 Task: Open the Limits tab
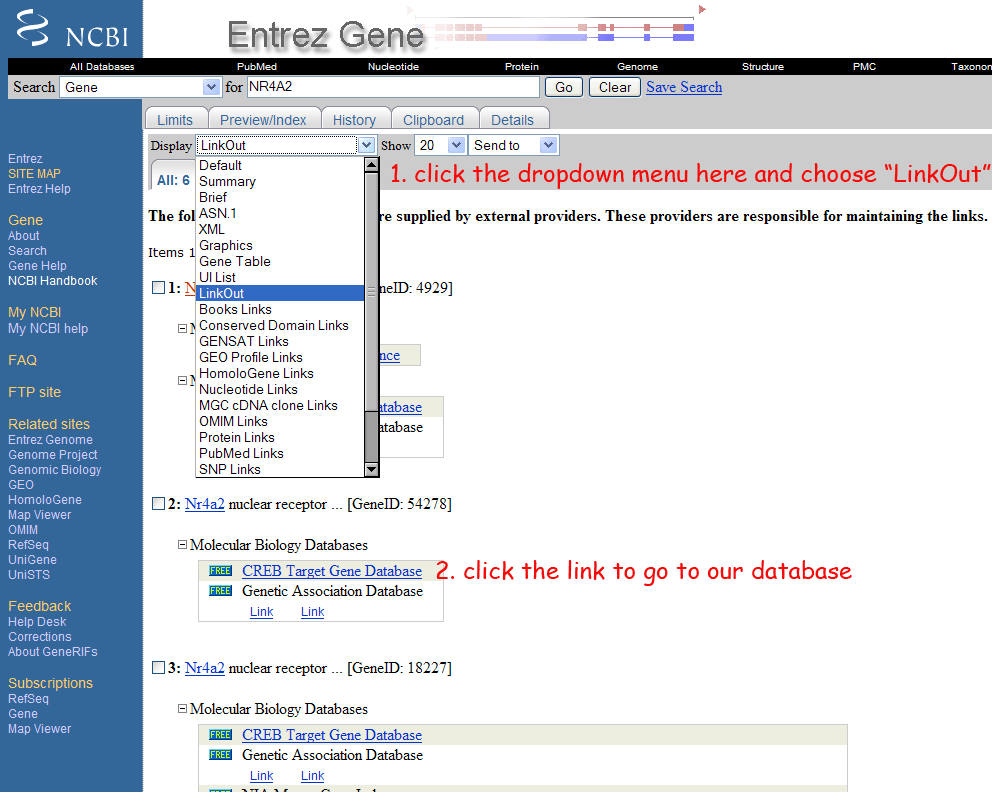(175, 120)
